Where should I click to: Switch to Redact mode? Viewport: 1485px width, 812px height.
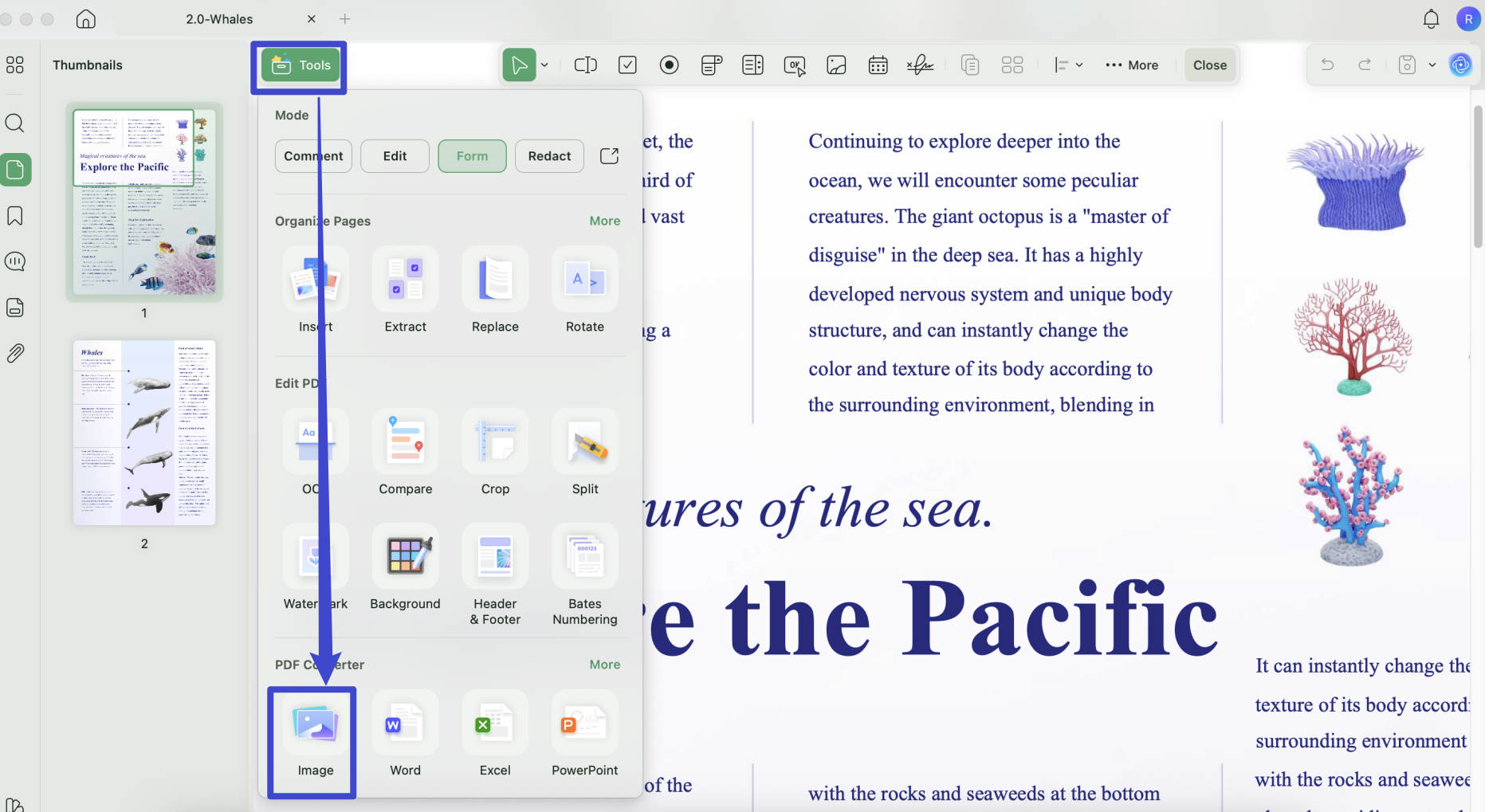tap(549, 156)
